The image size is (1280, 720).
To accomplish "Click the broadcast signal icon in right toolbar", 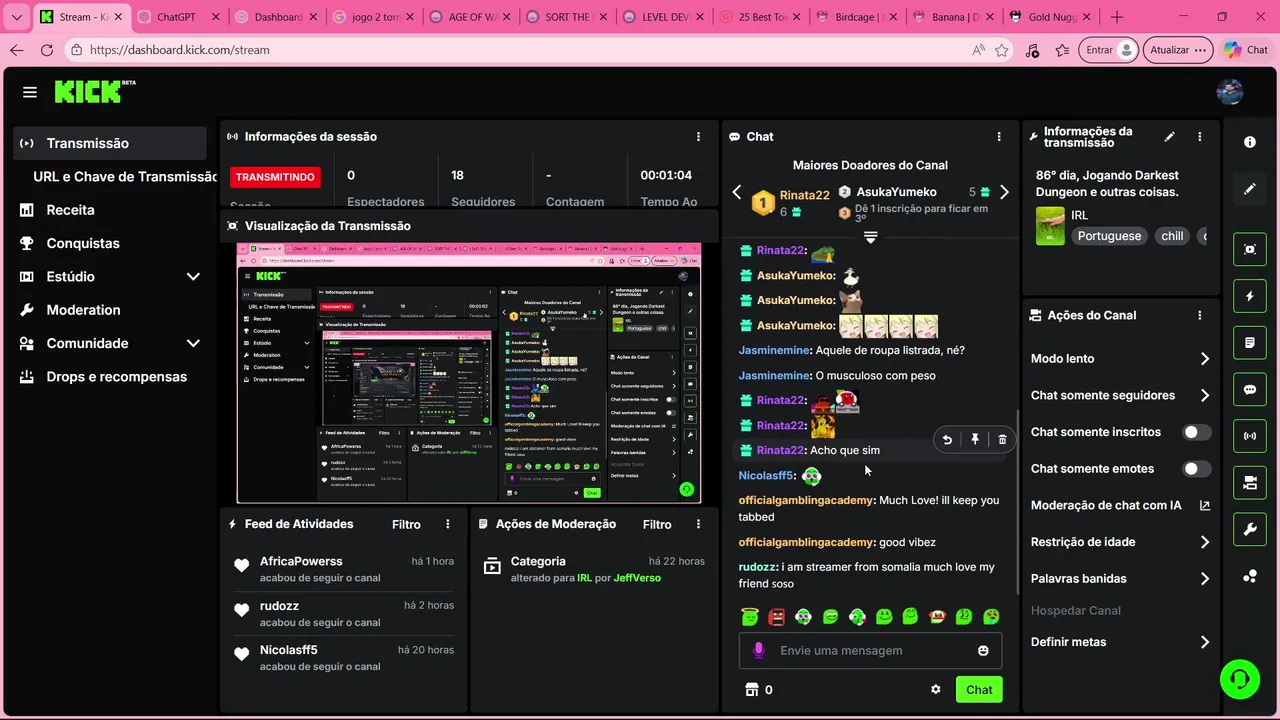I will 1250,436.
